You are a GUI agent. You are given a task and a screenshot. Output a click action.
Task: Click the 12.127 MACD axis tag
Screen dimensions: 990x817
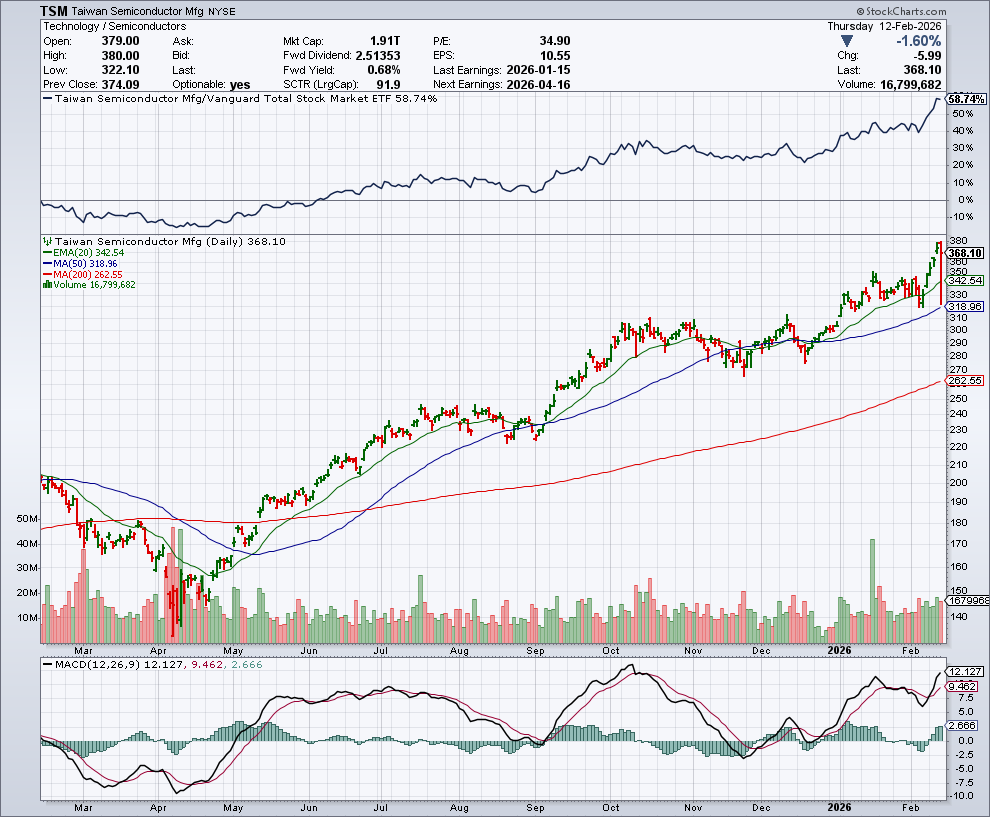[965, 672]
